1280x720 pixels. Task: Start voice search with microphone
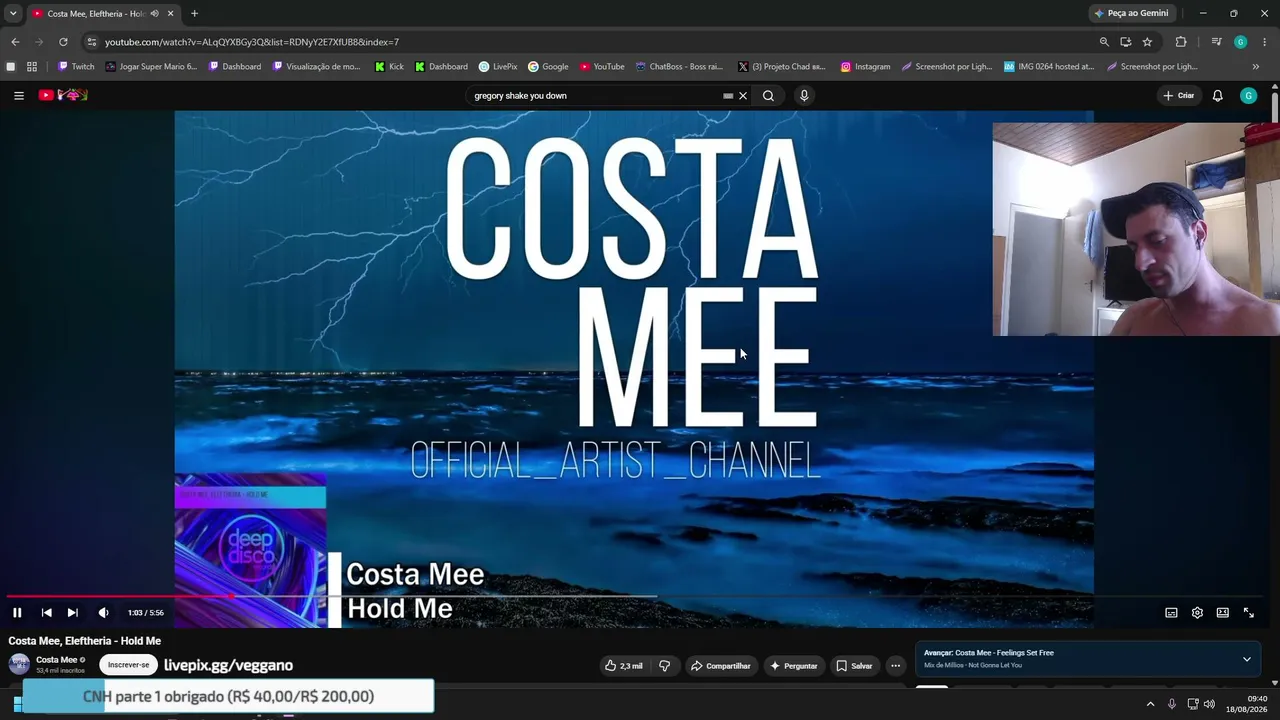coord(804,96)
